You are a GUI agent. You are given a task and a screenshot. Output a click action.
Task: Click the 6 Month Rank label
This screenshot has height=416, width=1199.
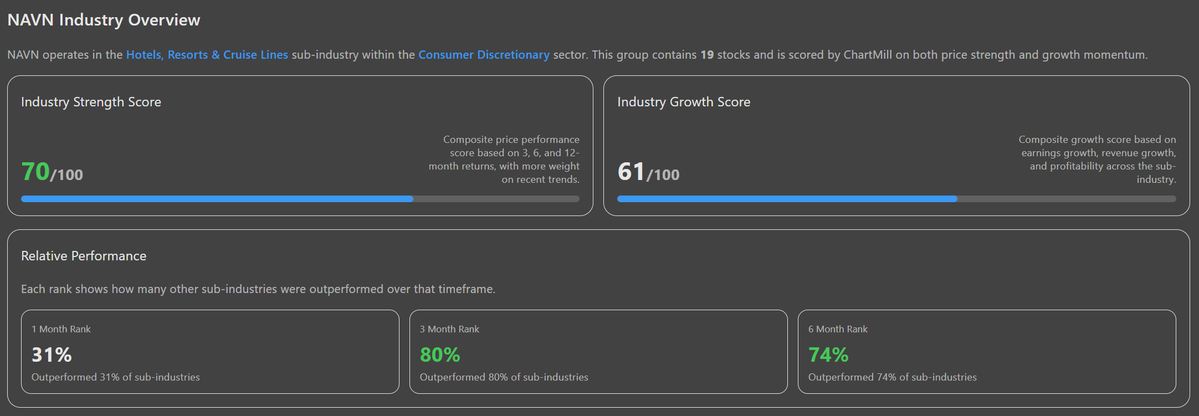838,329
